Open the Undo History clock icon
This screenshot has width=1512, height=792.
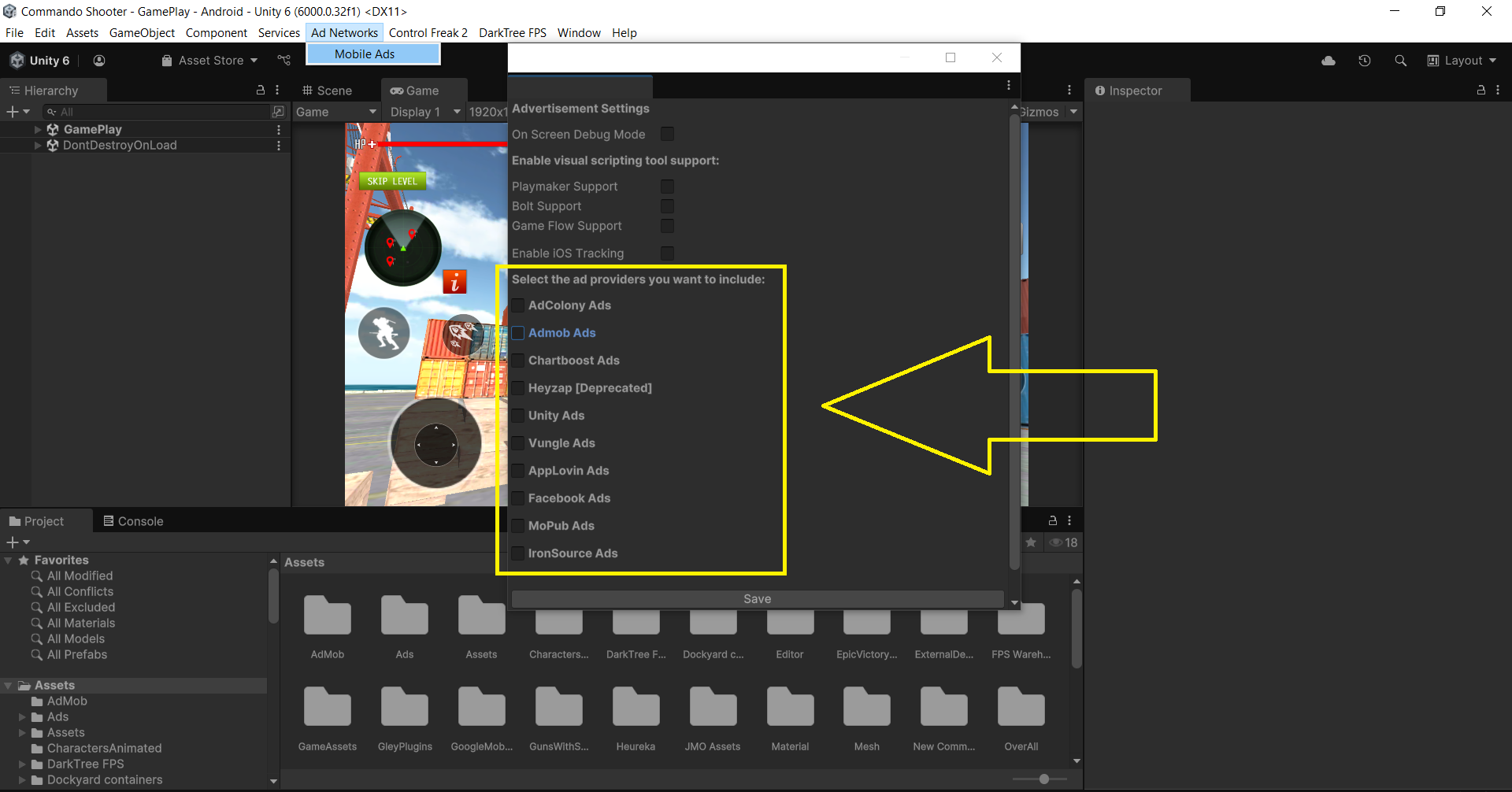point(1365,61)
